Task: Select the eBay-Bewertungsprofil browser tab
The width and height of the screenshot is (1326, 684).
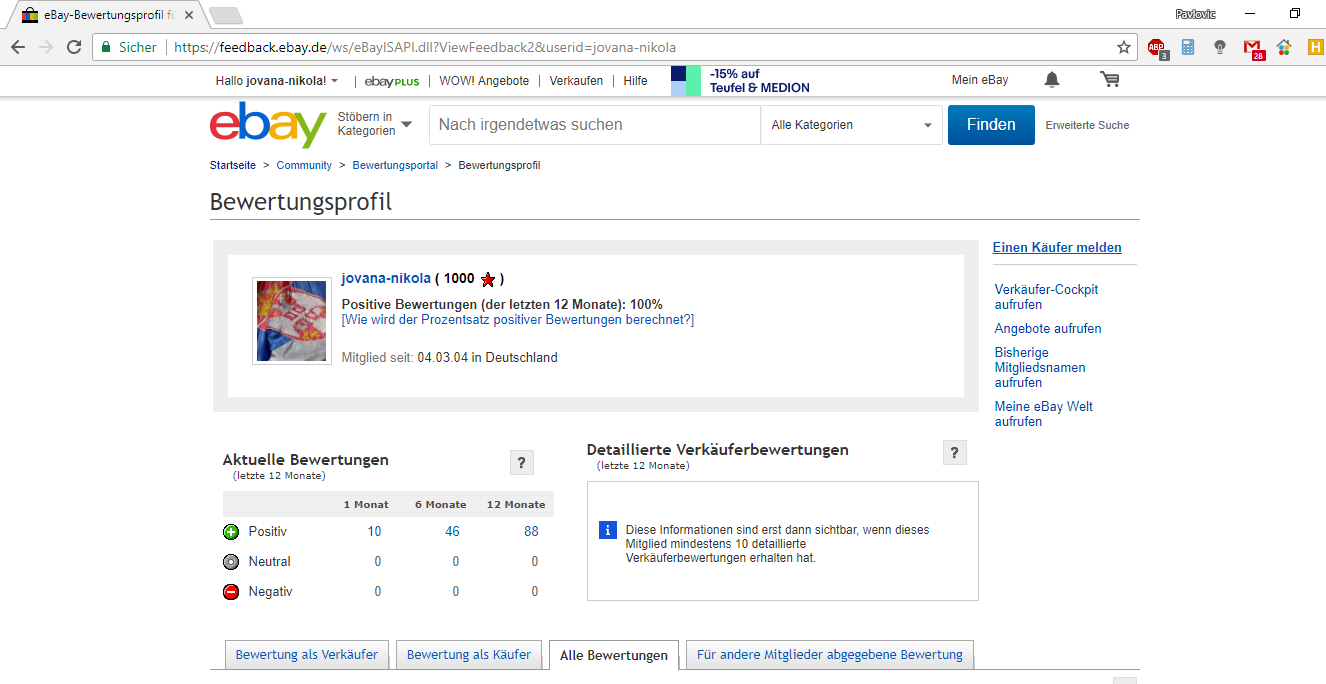Action: [108, 15]
